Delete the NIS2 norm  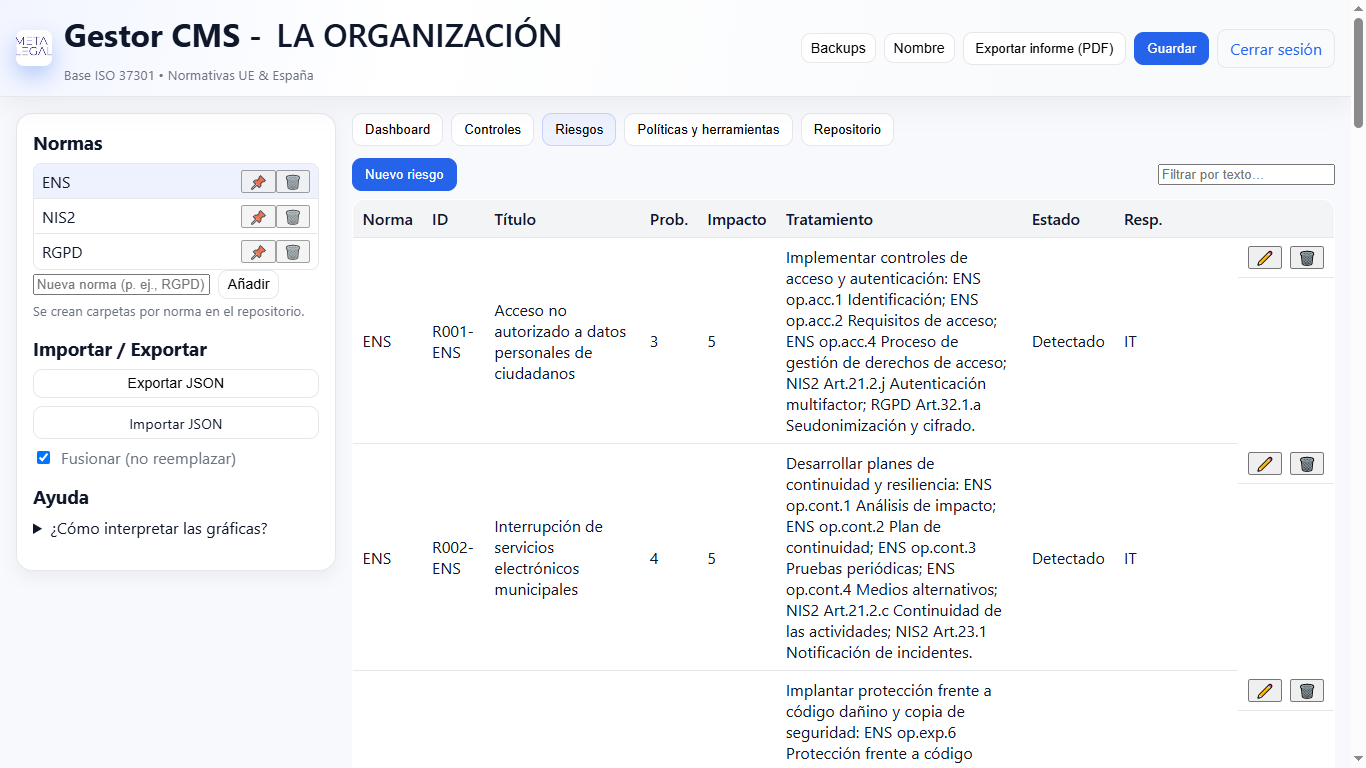(293, 217)
